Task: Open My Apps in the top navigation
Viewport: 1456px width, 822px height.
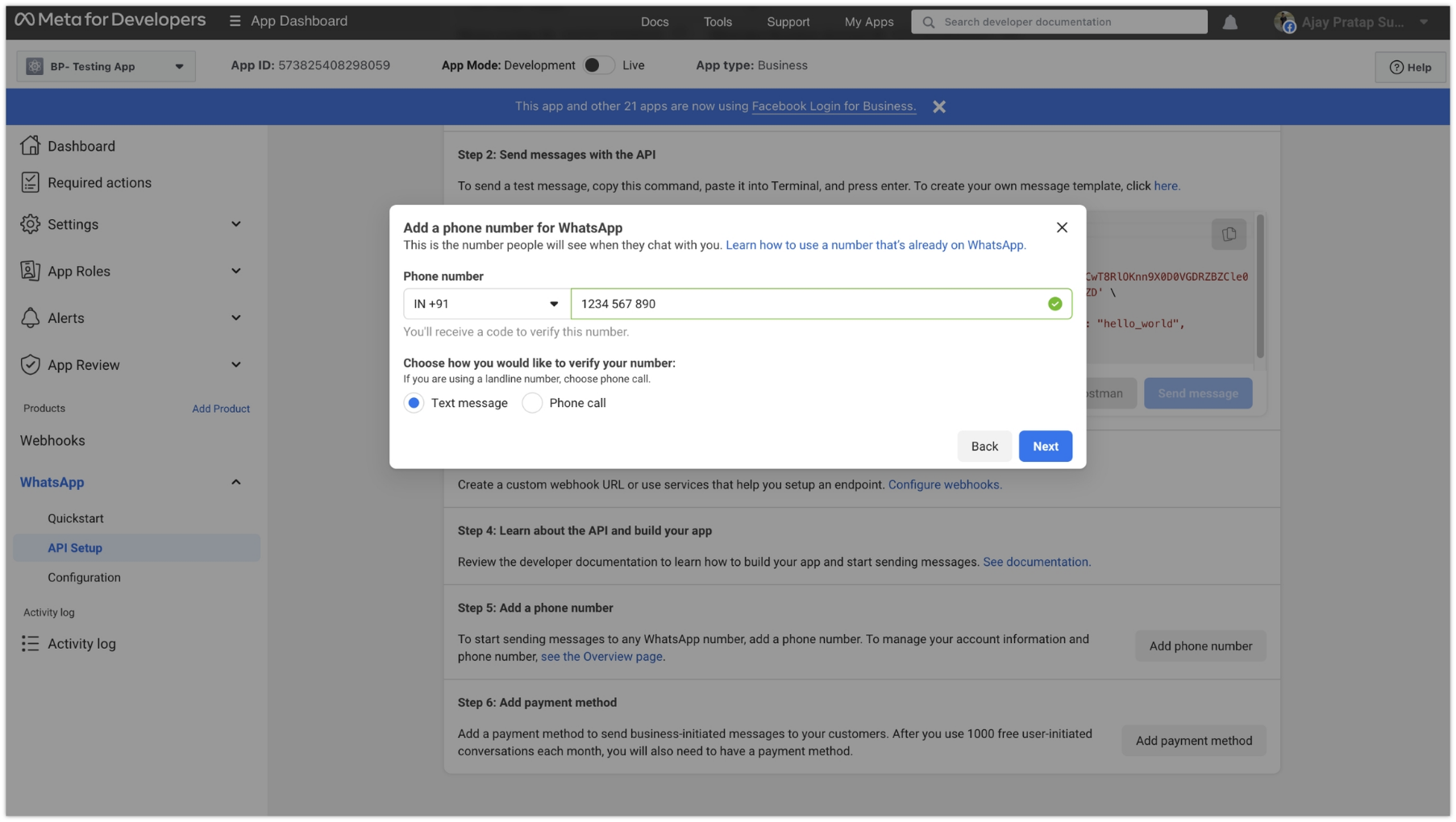Action: point(868,22)
